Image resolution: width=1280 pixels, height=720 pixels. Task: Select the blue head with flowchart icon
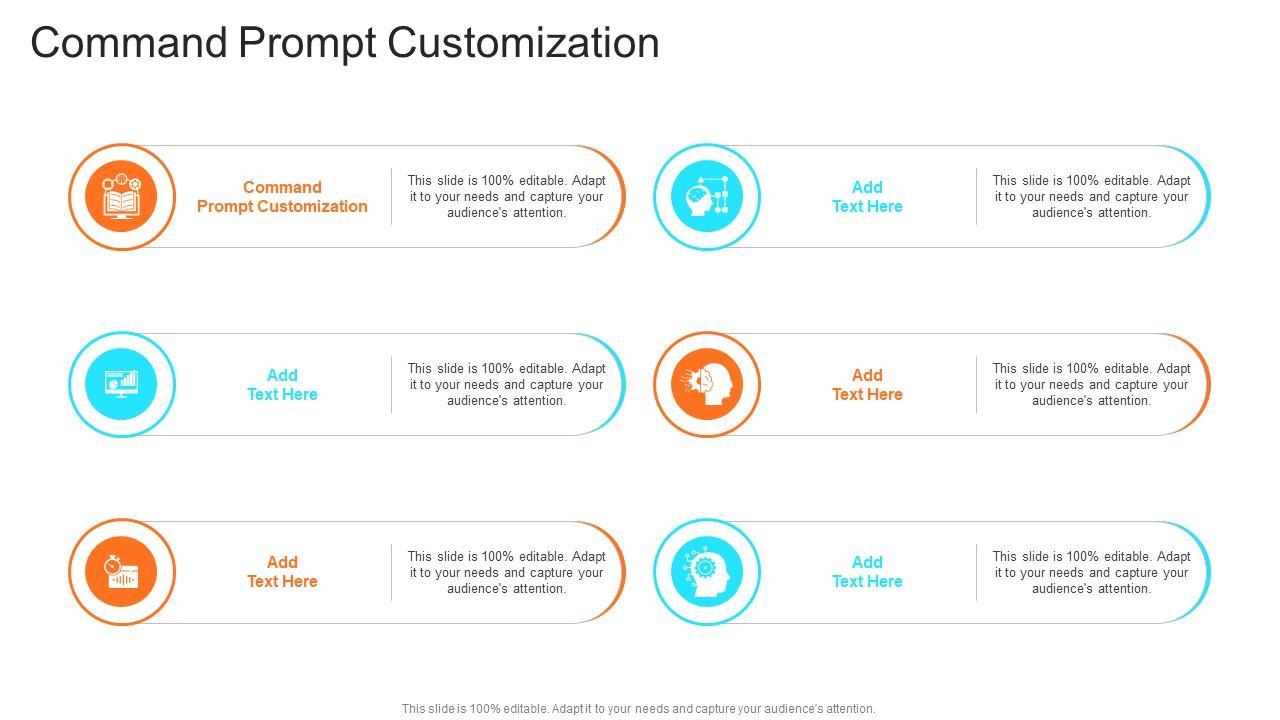click(x=707, y=197)
